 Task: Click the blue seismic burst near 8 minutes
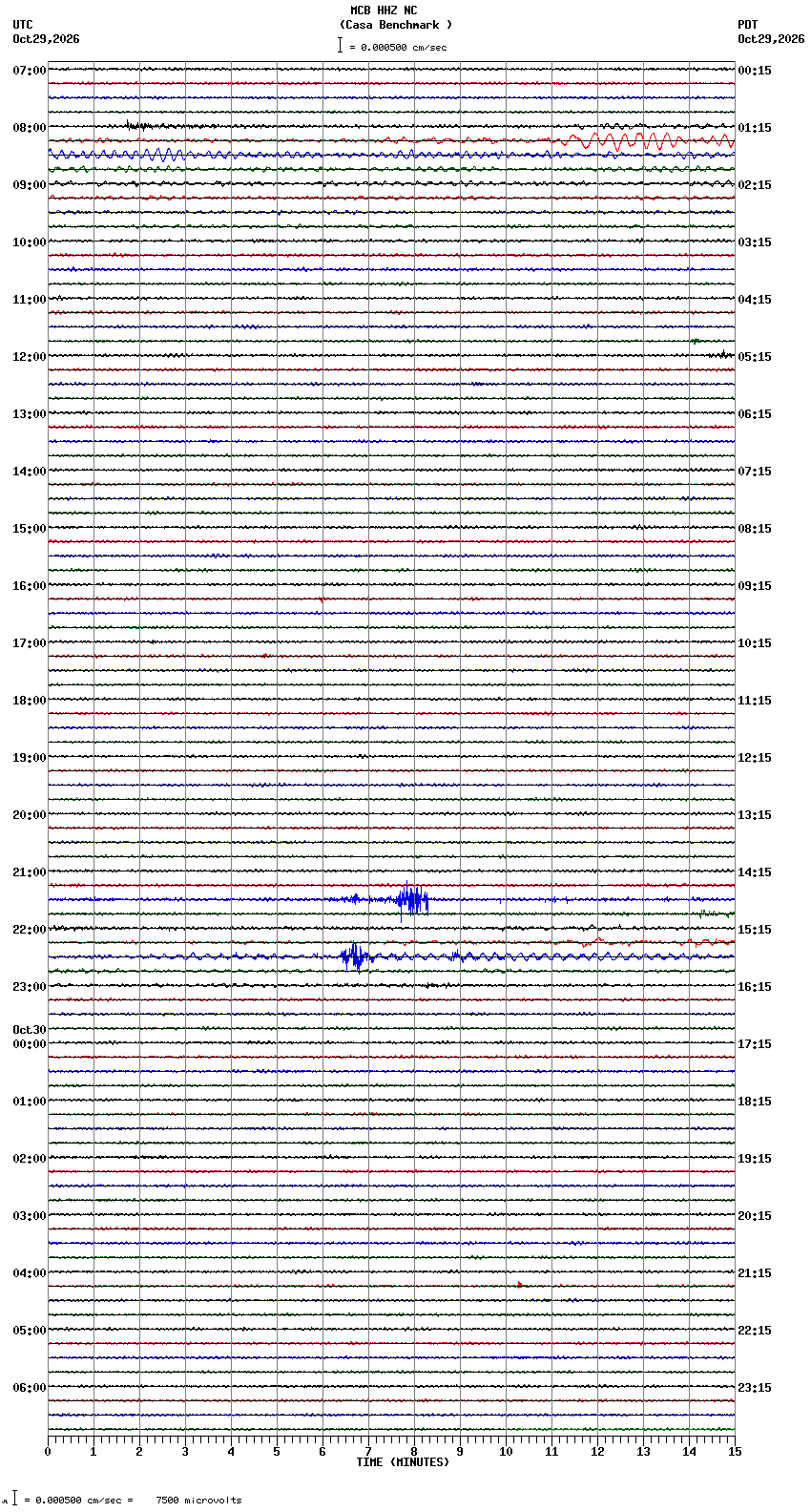412,899
